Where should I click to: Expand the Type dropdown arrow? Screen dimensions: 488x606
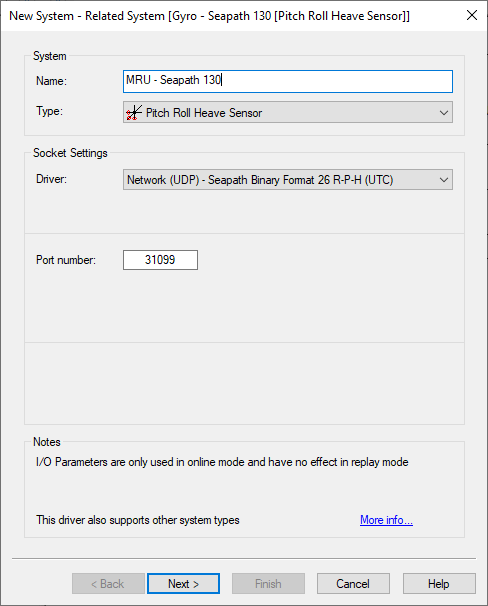(444, 113)
